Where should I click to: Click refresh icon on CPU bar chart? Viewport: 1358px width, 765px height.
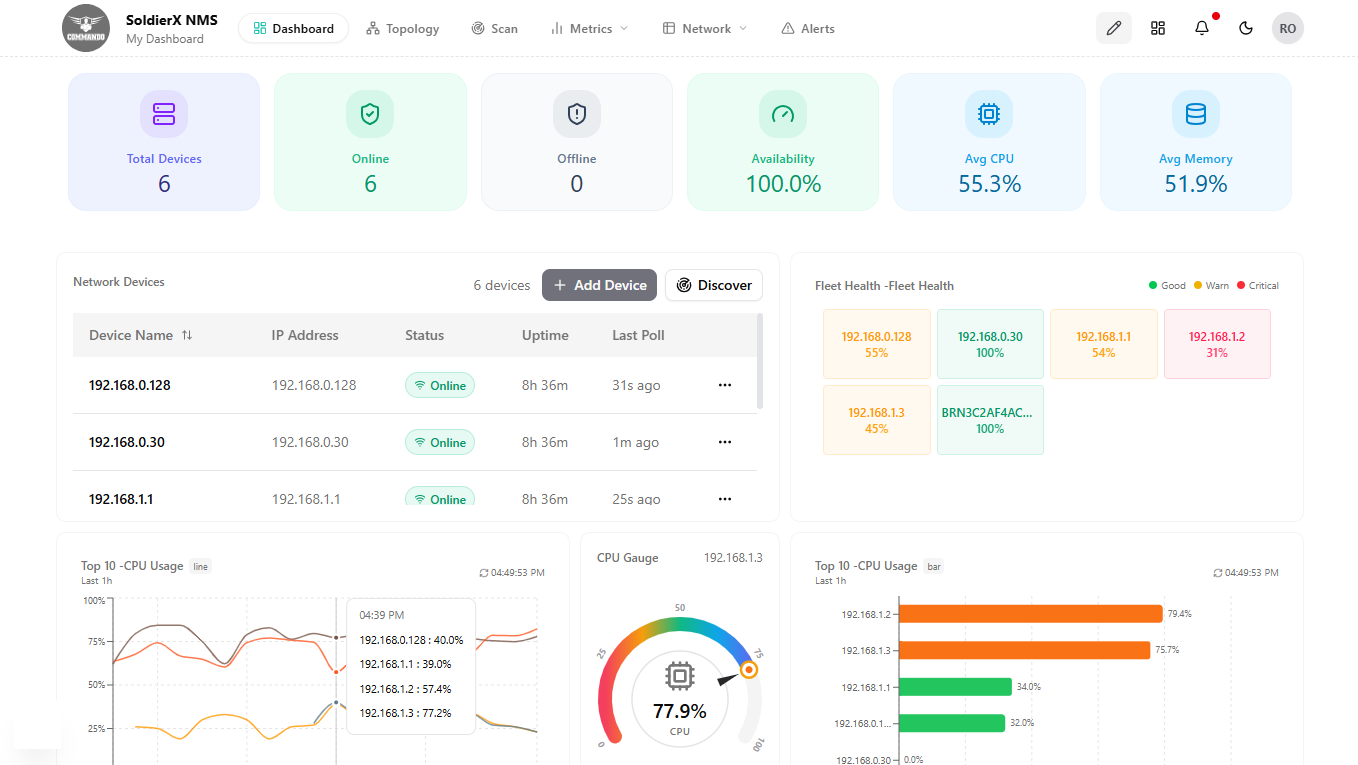(x=1218, y=573)
